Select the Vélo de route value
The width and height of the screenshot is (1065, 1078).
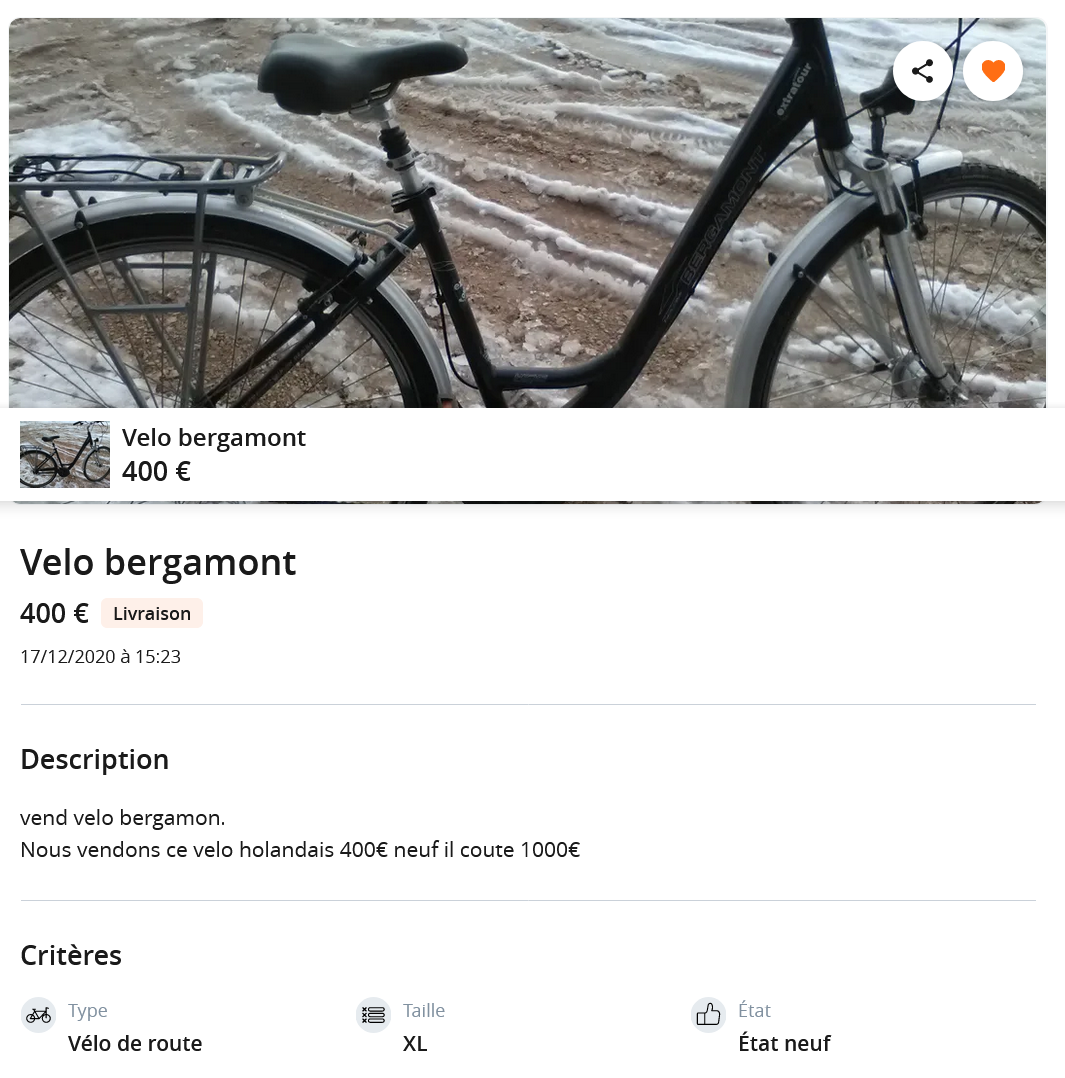(x=135, y=1043)
